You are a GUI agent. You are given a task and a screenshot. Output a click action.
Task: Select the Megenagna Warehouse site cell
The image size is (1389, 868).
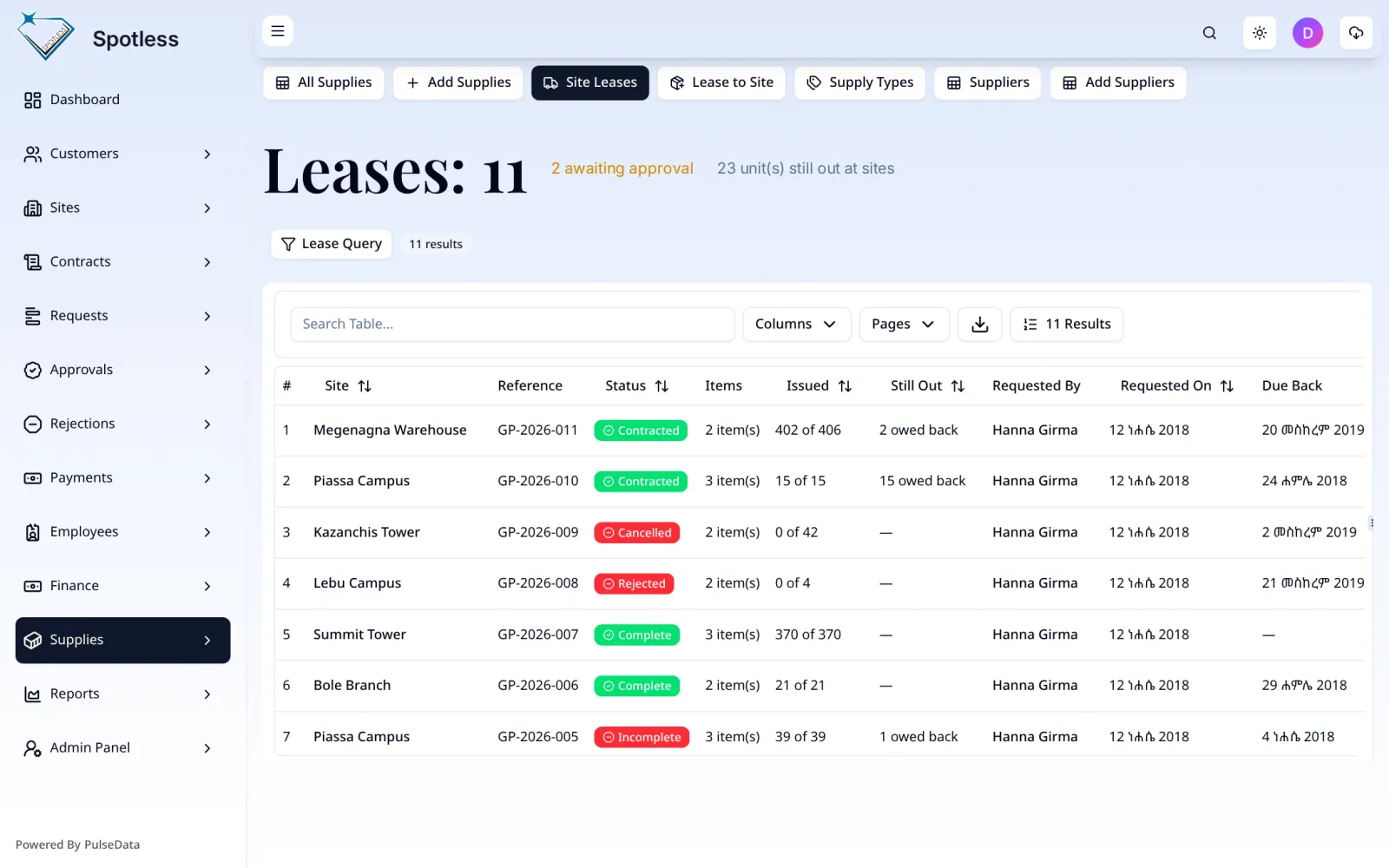(390, 431)
